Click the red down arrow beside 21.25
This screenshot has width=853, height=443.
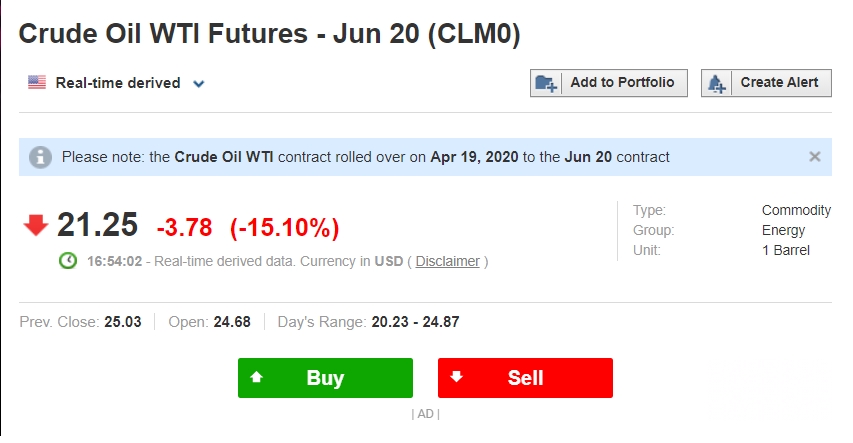pos(36,225)
